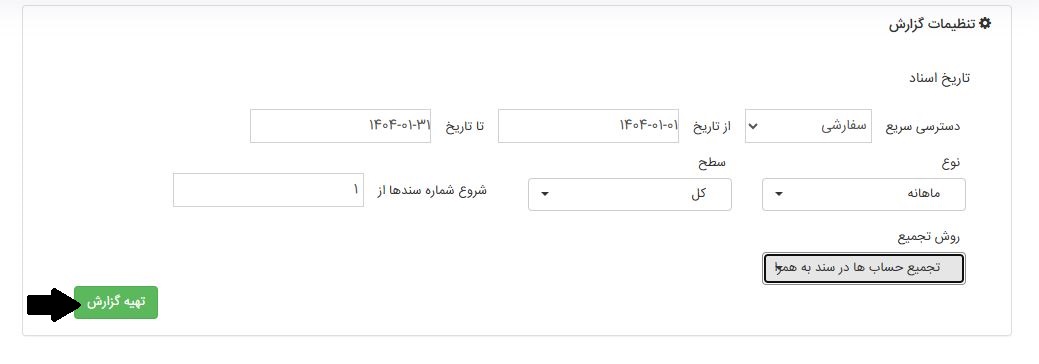Click the caret arrow in the ماهانه dropdown
Screen dimensions: 1039x364
779,194
